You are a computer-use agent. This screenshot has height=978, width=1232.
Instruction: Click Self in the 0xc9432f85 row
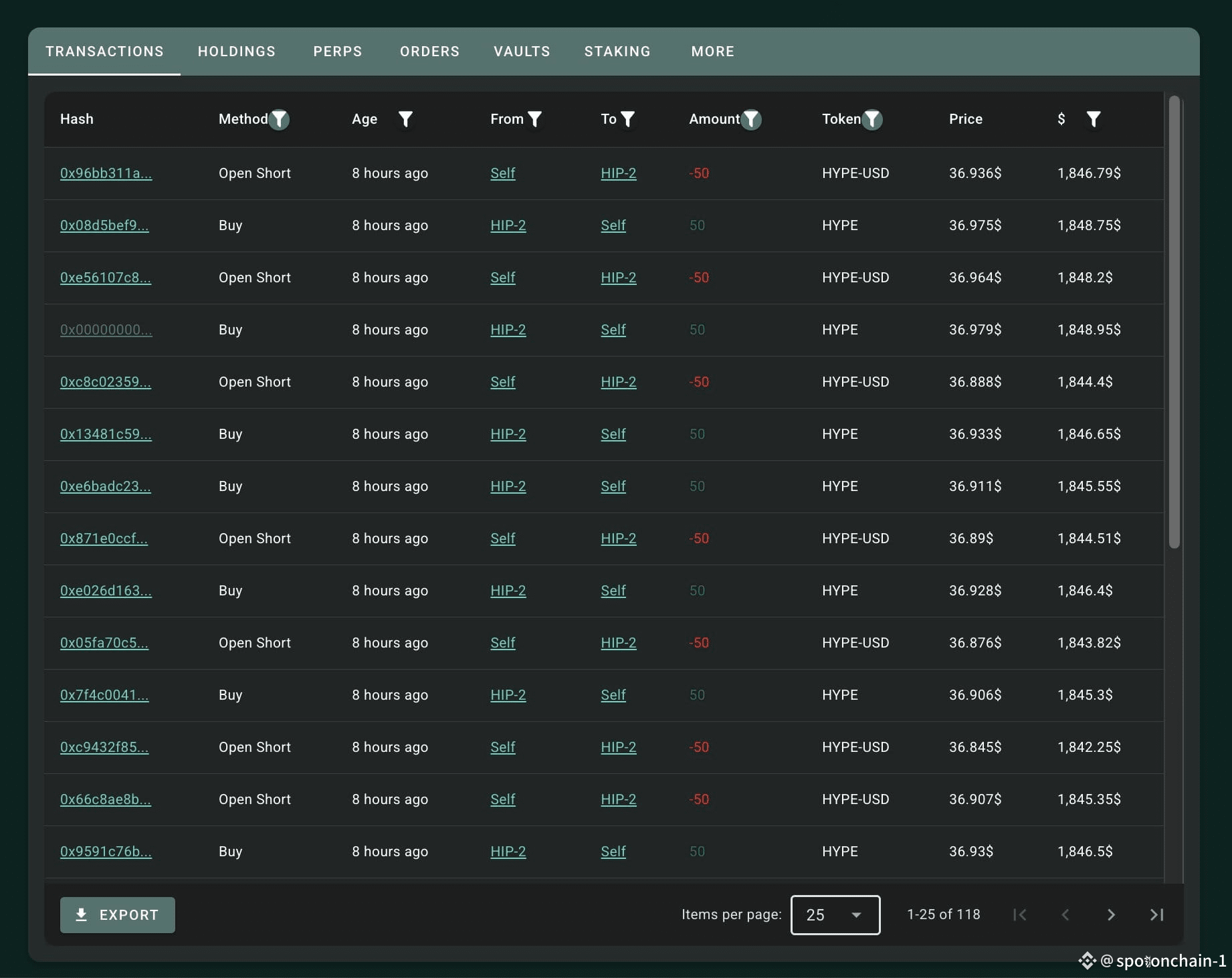503,747
